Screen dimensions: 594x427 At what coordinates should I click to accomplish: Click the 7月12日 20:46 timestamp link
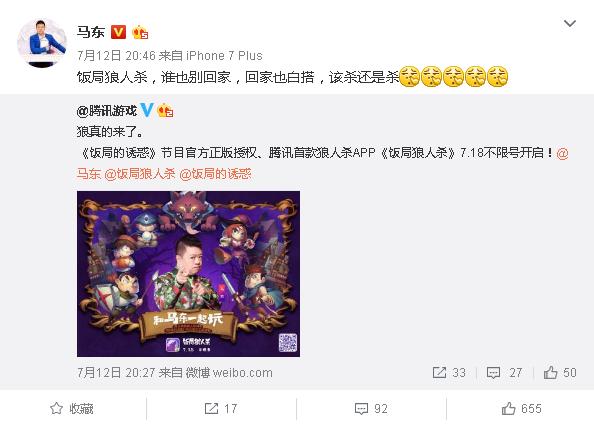click(x=116, y=56)
